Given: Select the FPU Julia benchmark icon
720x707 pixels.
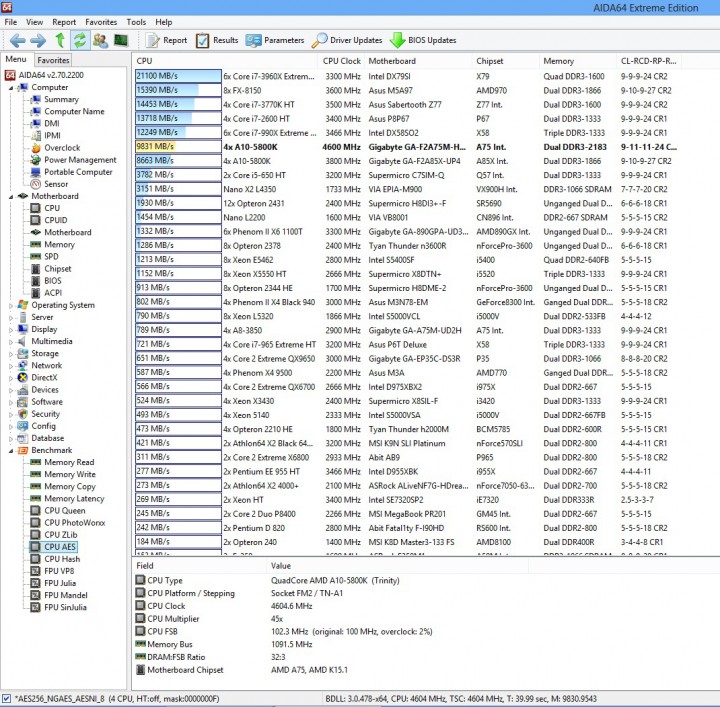Looking at the screenshot, I should (x=36, y=584).
